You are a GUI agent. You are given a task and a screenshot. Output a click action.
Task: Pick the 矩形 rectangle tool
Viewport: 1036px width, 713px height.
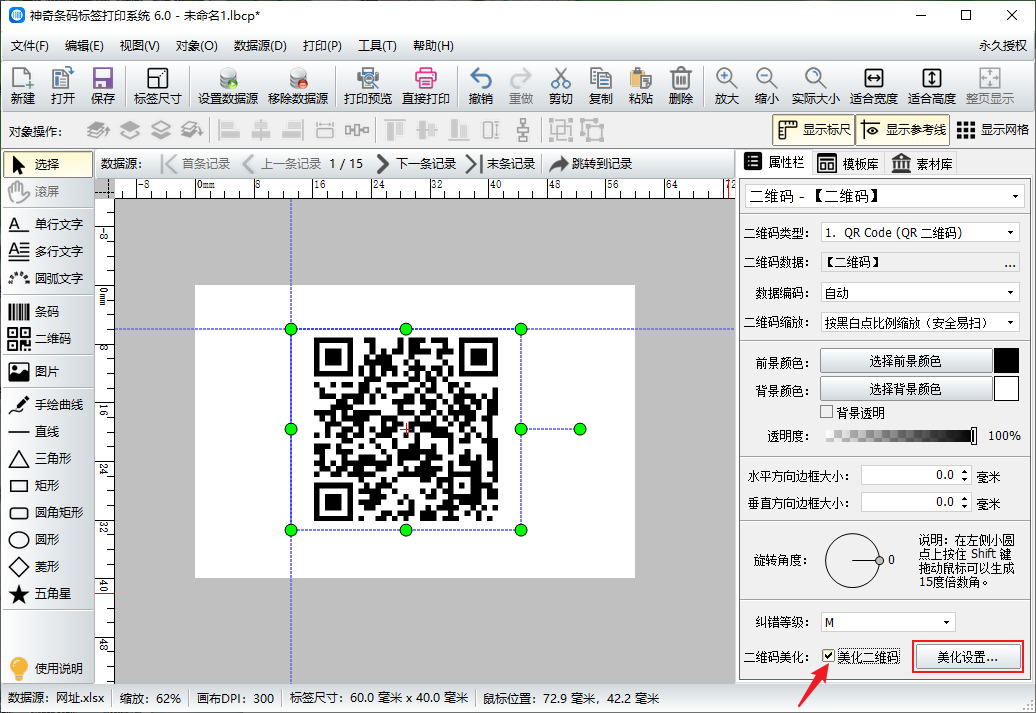click(x=48, y=486)
